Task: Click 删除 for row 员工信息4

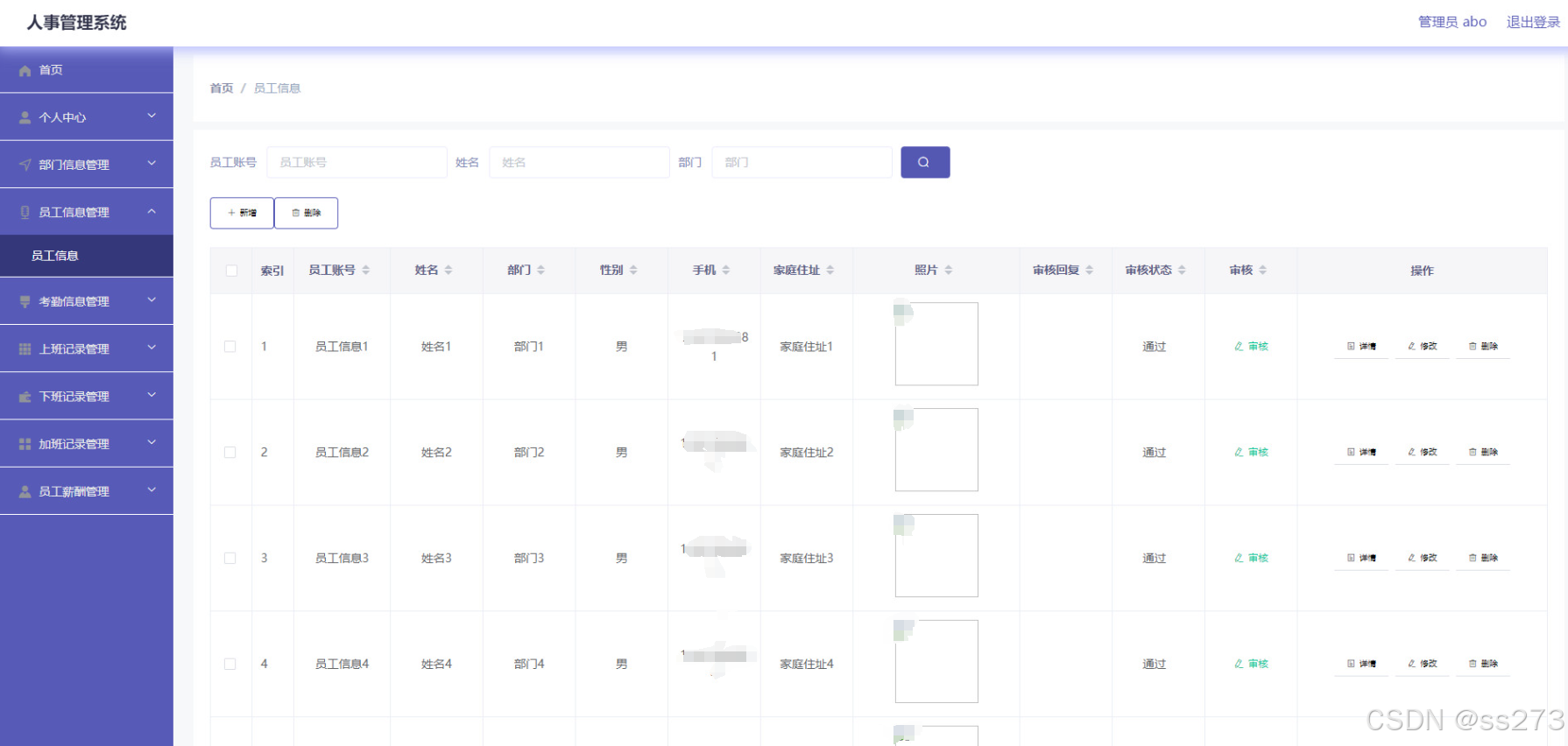Action: tap(1483, 664)
